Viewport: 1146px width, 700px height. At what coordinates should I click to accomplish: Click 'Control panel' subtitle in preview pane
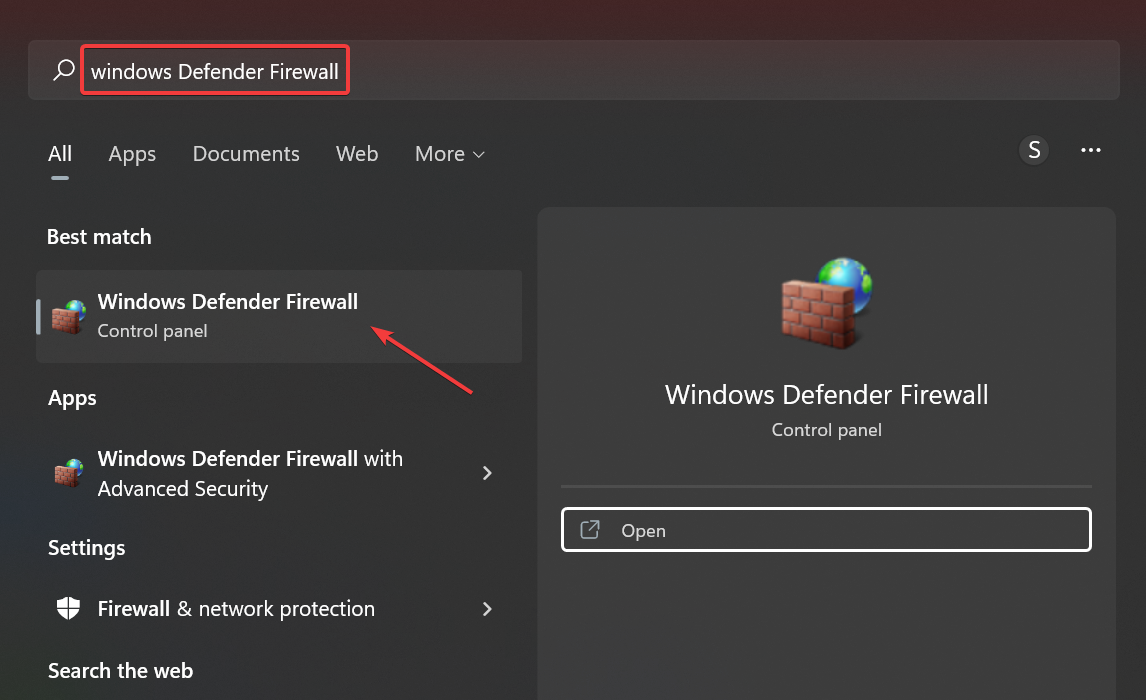[827, 430]
